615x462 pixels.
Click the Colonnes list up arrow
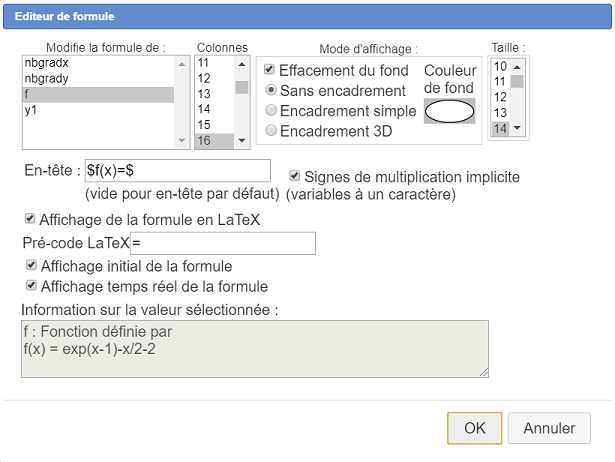coord(242,64)
